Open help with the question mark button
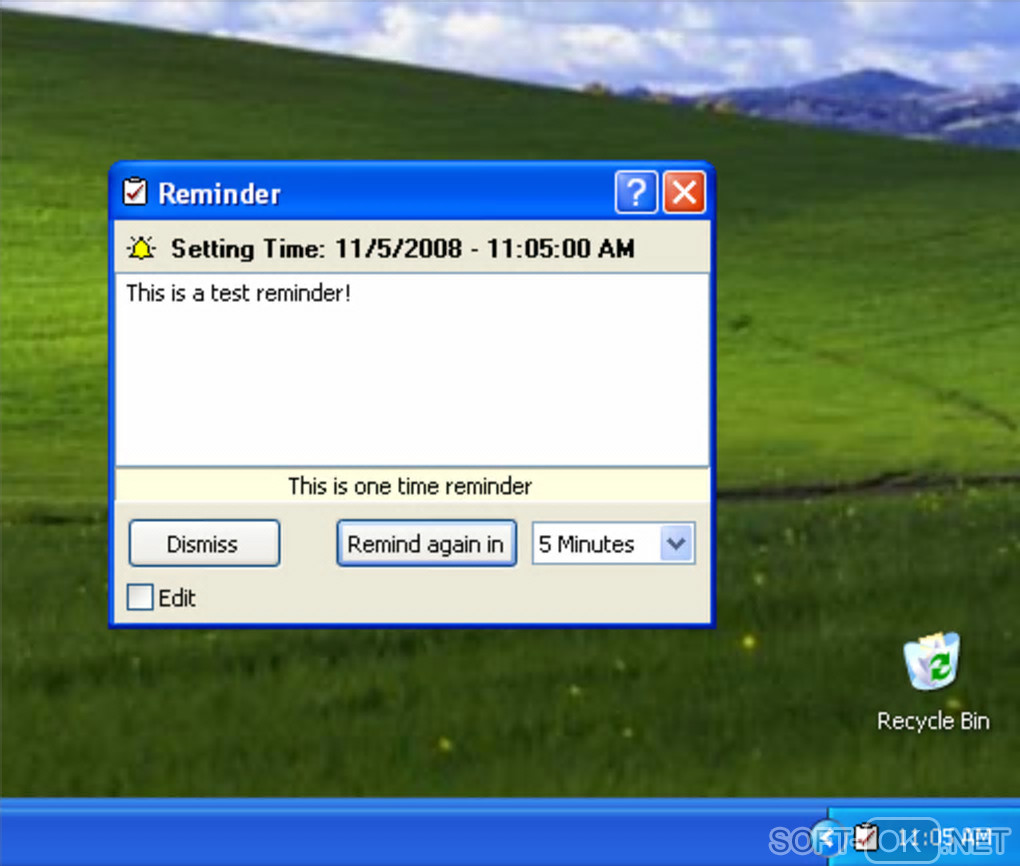The height and width of the screenshot is (866, 1020). pyautogui.click(x=636, y=193)
